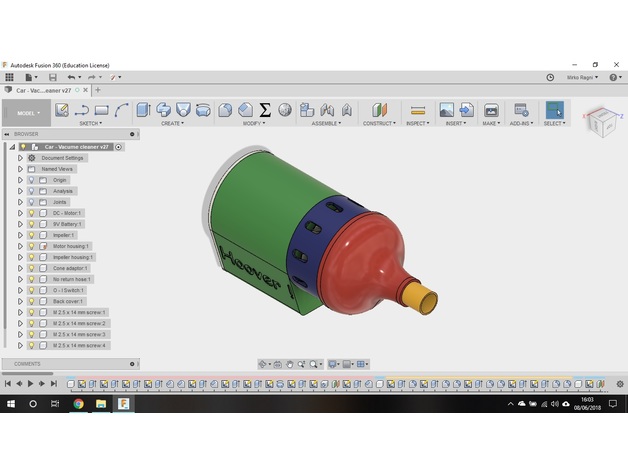Open the MODEL workspace dropdown
This screenshot has height=472, width=628.
(x=28, y=113)
